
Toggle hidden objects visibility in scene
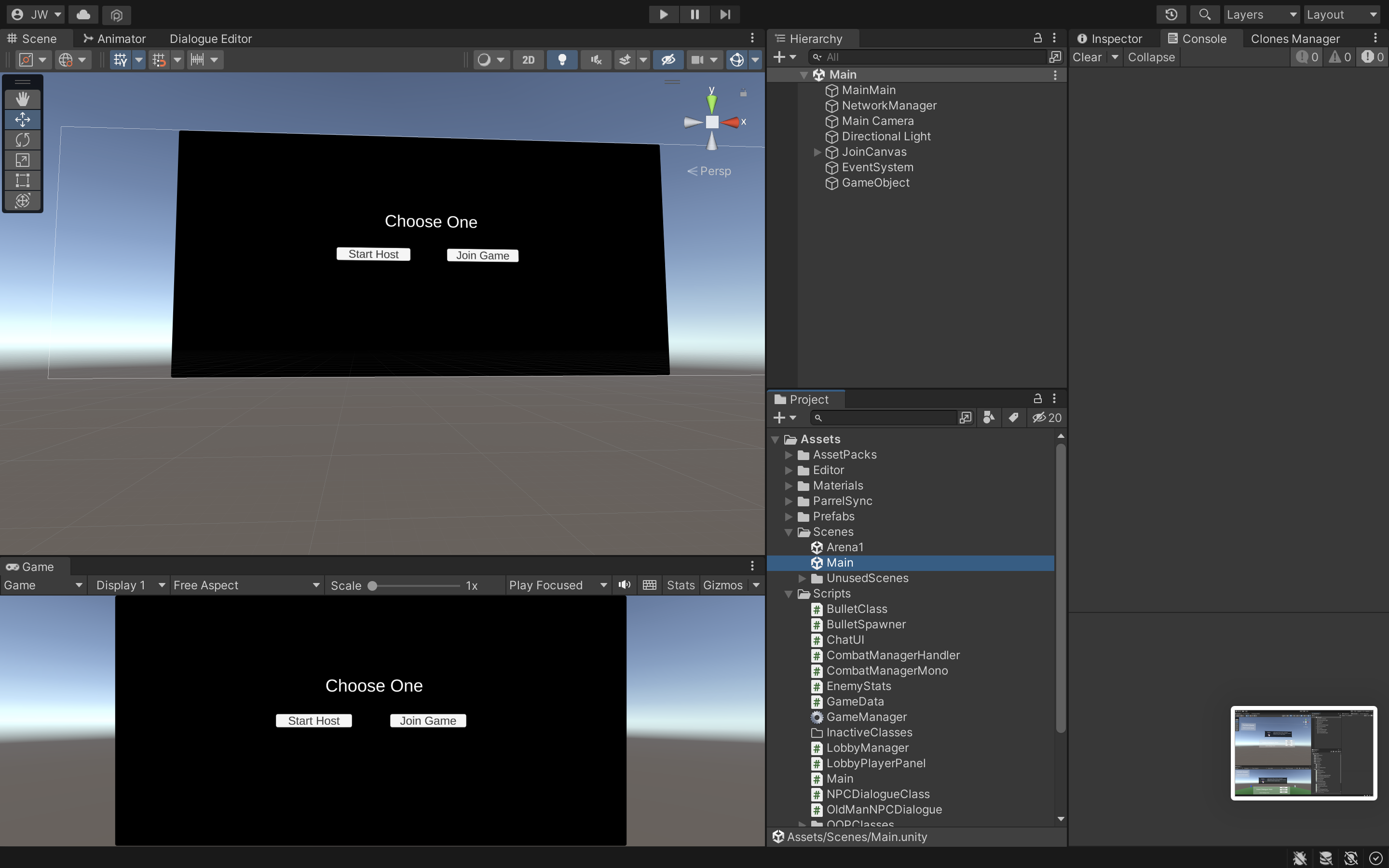click(668, 60)
